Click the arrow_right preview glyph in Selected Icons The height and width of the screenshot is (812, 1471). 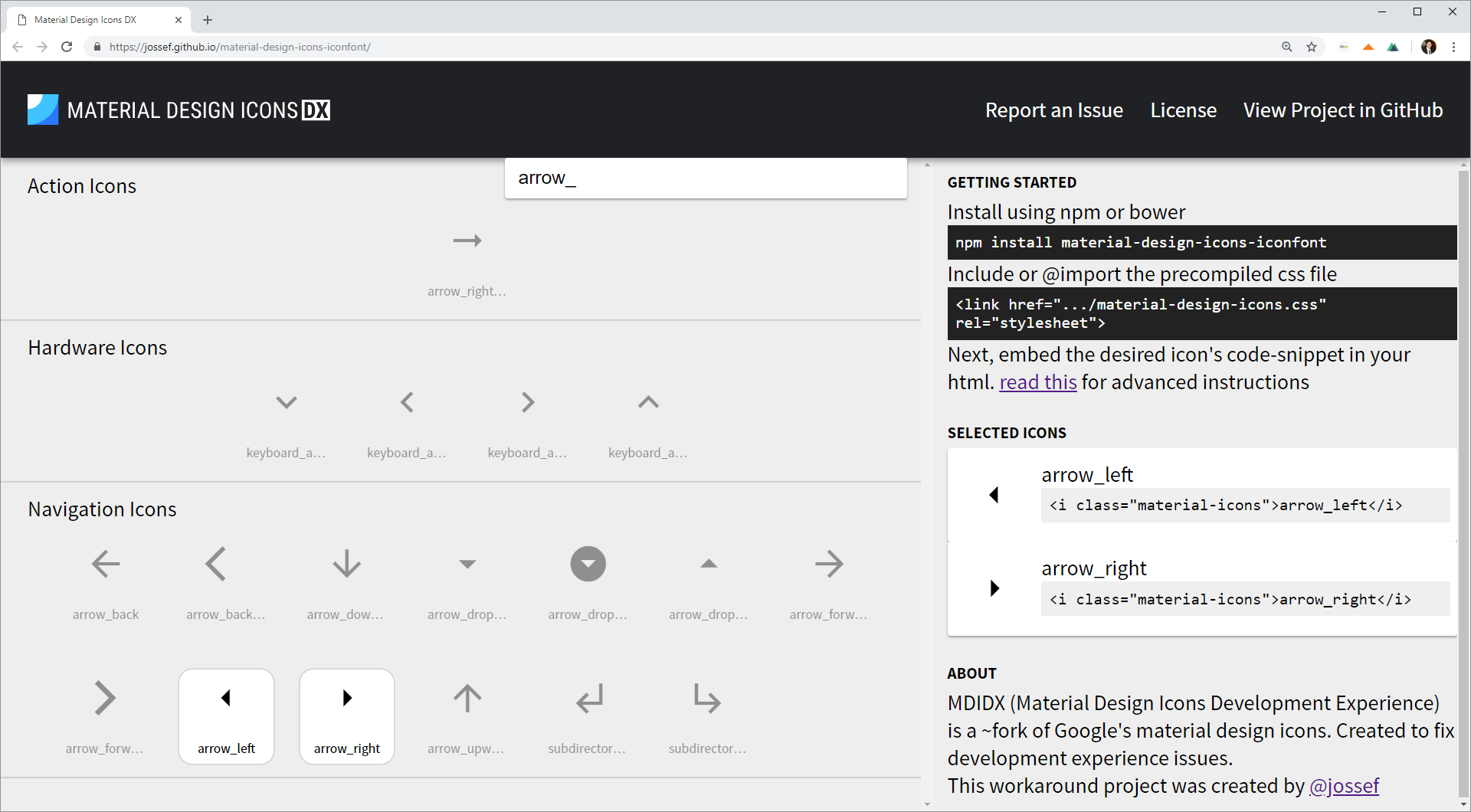pos(994,588)
